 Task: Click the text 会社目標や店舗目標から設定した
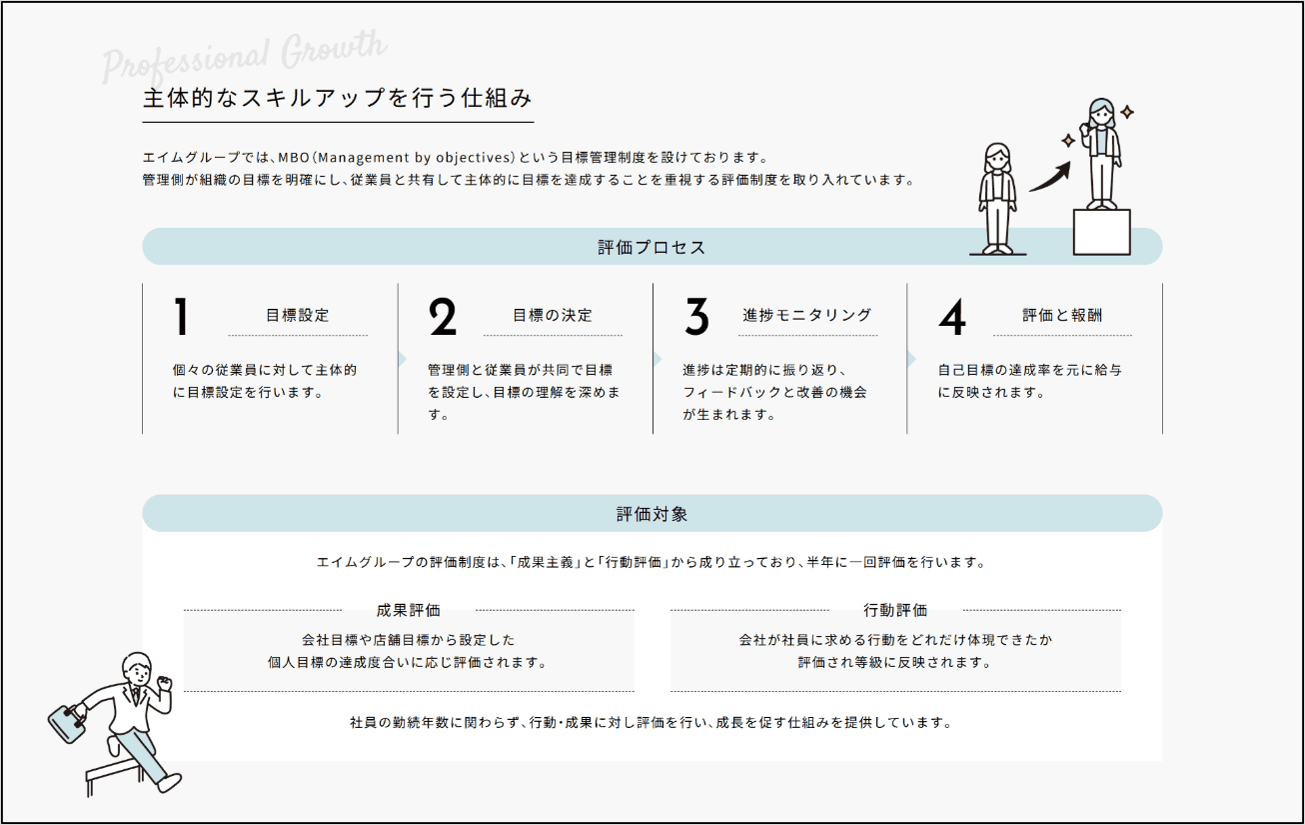pos(408,640)
